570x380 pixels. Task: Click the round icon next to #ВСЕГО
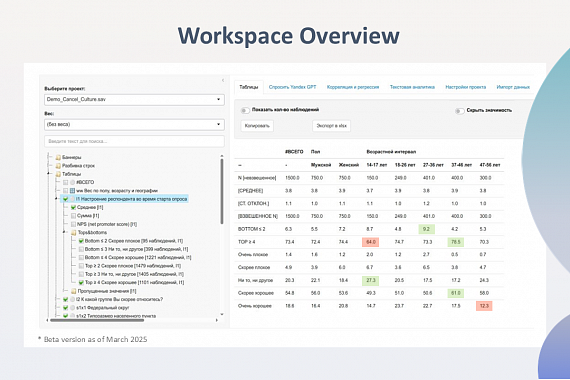click(x=72, y=183)
